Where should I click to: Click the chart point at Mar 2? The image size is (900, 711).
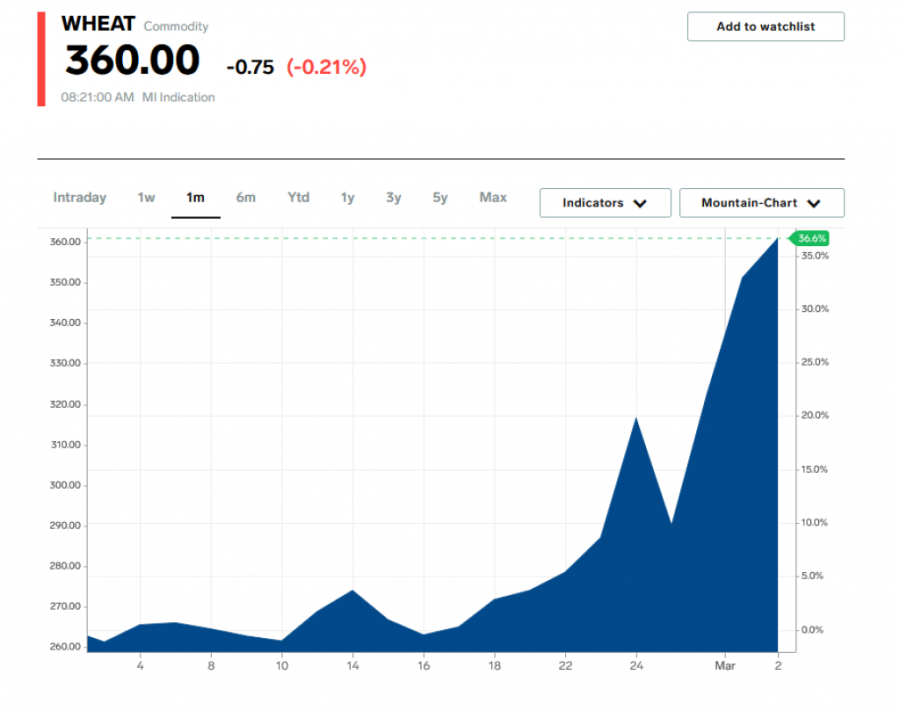pos(778,238)
